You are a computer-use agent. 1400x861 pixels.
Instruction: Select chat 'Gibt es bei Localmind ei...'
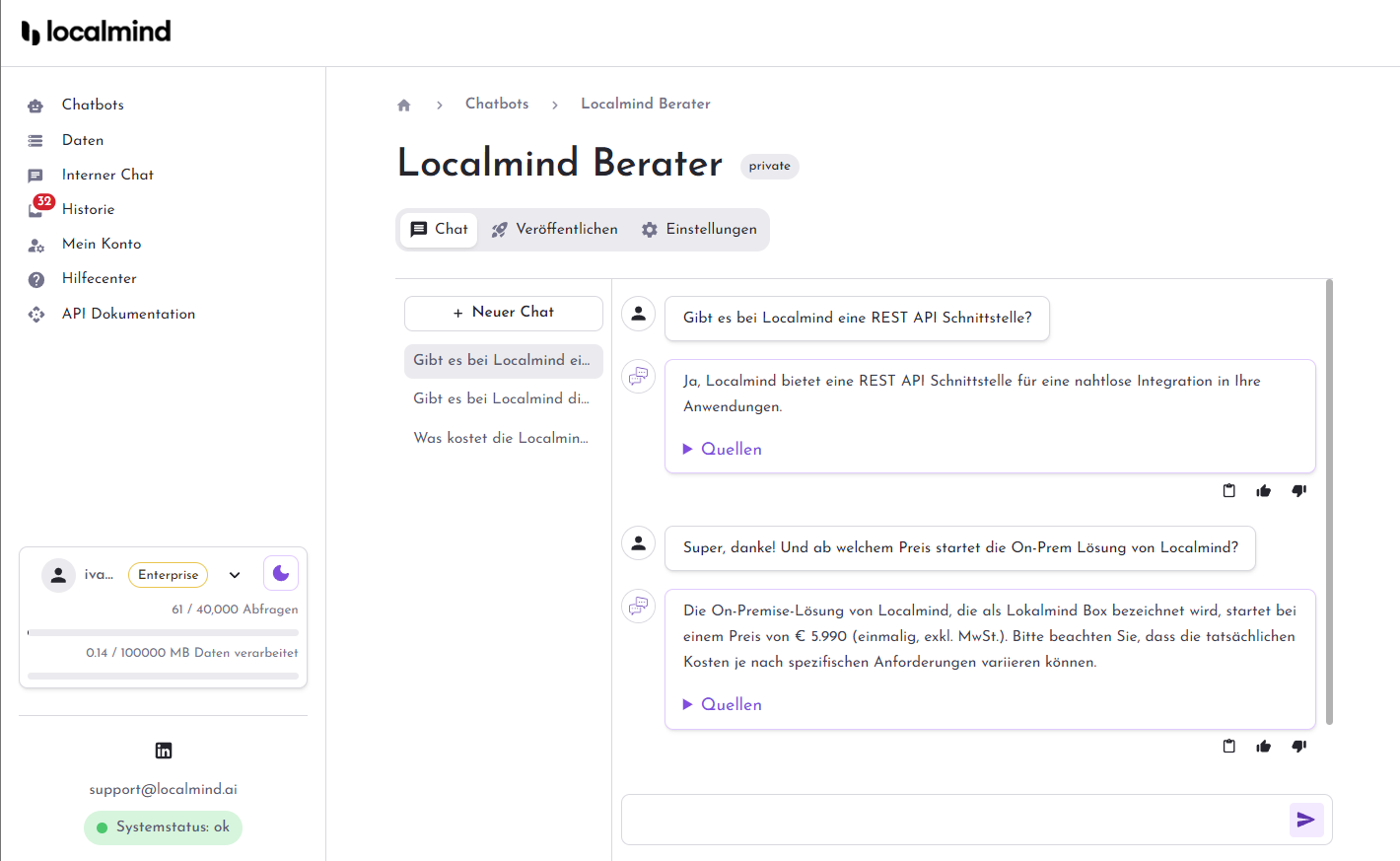coord(504,361)
